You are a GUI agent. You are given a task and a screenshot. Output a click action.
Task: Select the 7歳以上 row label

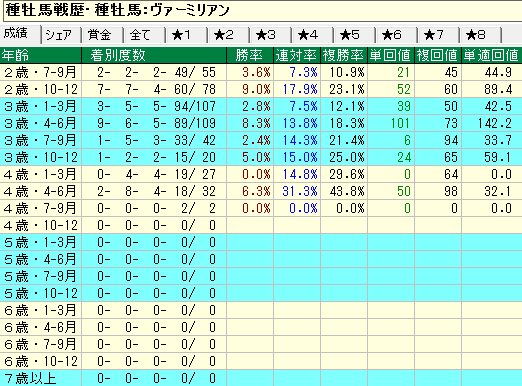coord(41,378)
